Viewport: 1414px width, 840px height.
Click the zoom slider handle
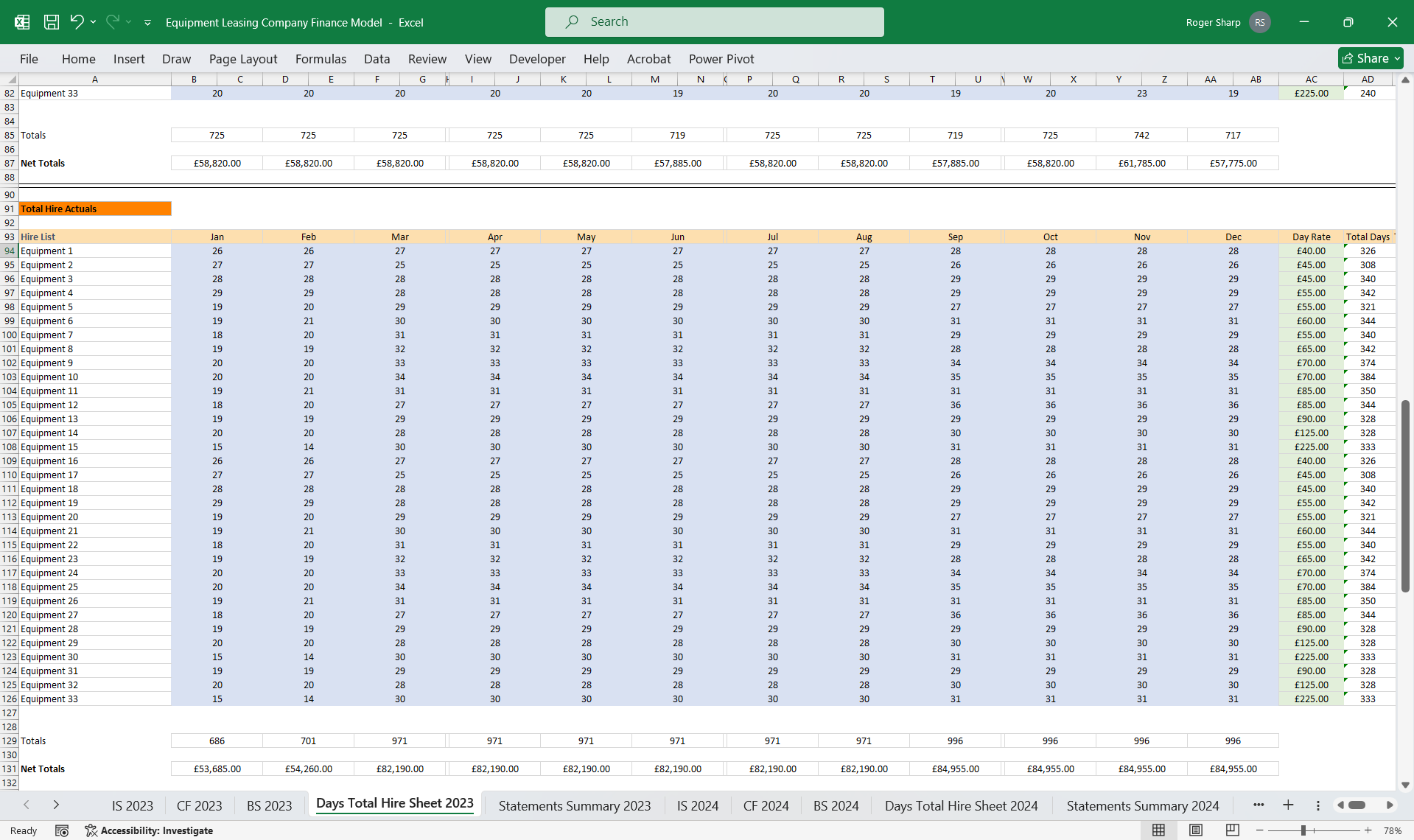click(1303, 830)
